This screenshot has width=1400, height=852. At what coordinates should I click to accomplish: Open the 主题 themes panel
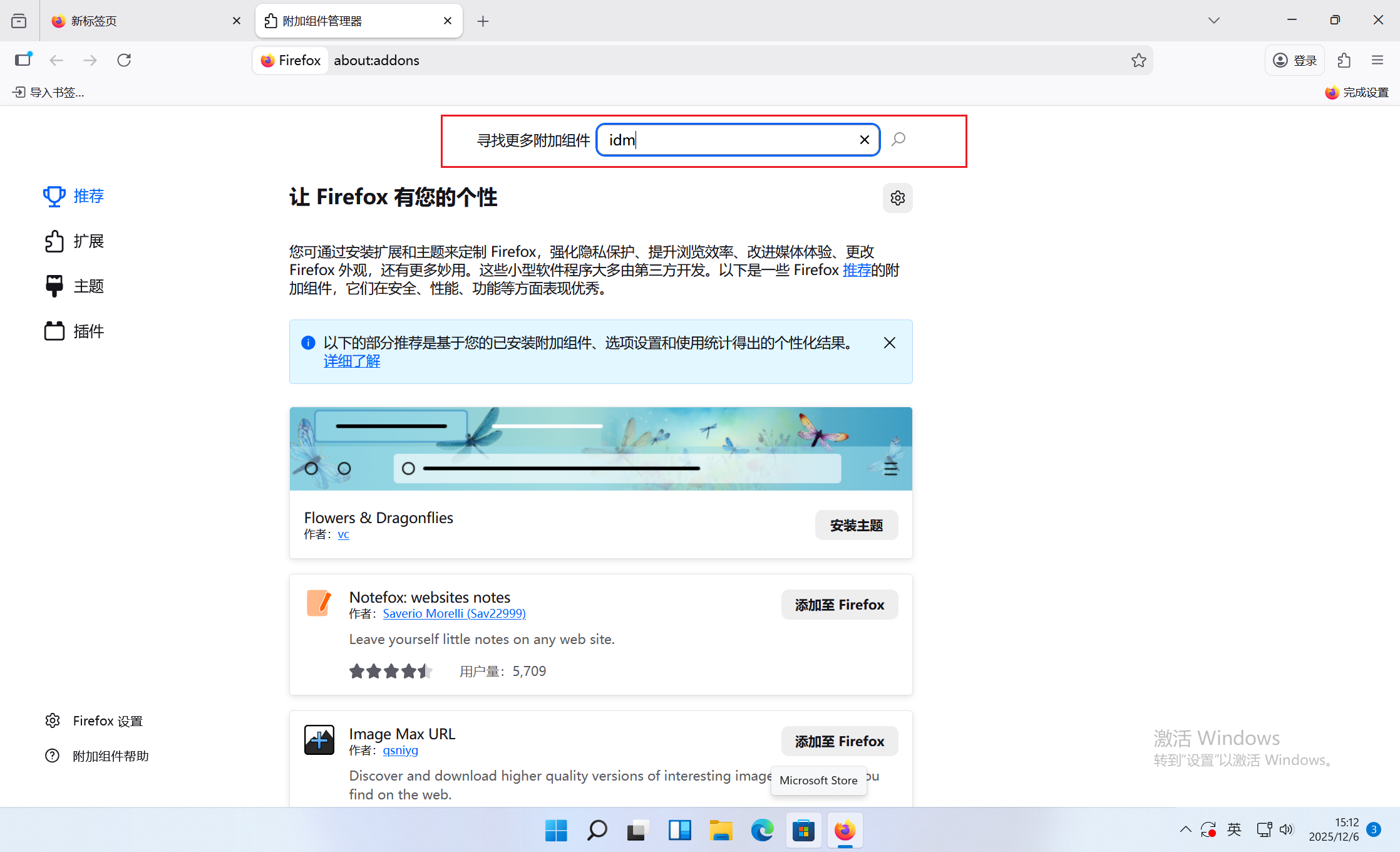tap(88, 286)
